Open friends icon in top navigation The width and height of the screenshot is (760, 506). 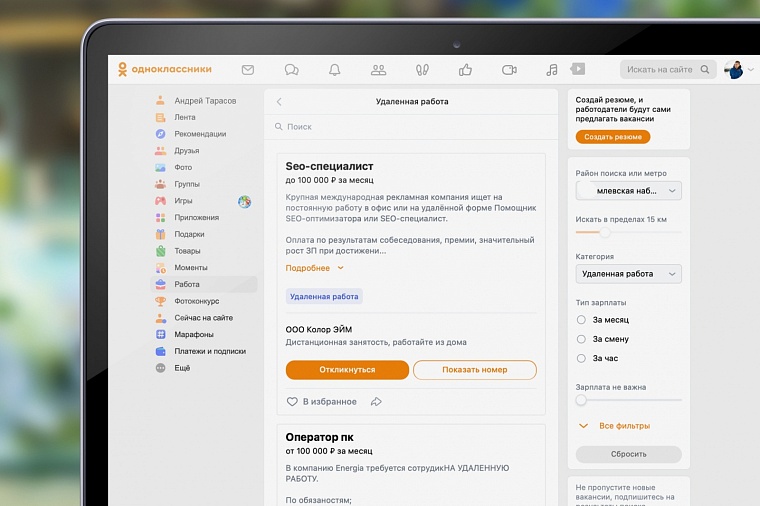378,70
